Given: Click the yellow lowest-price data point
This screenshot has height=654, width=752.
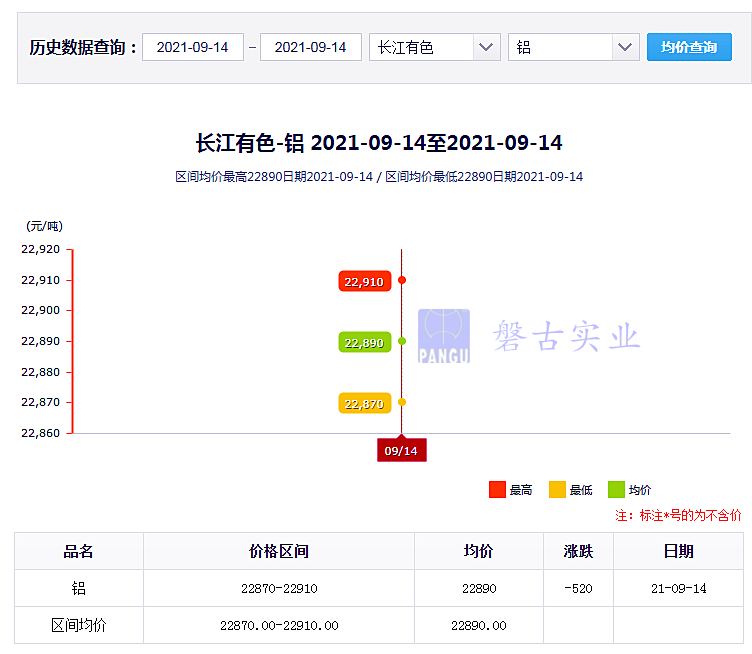Looking at the screenshot, I should coord(402,402).
